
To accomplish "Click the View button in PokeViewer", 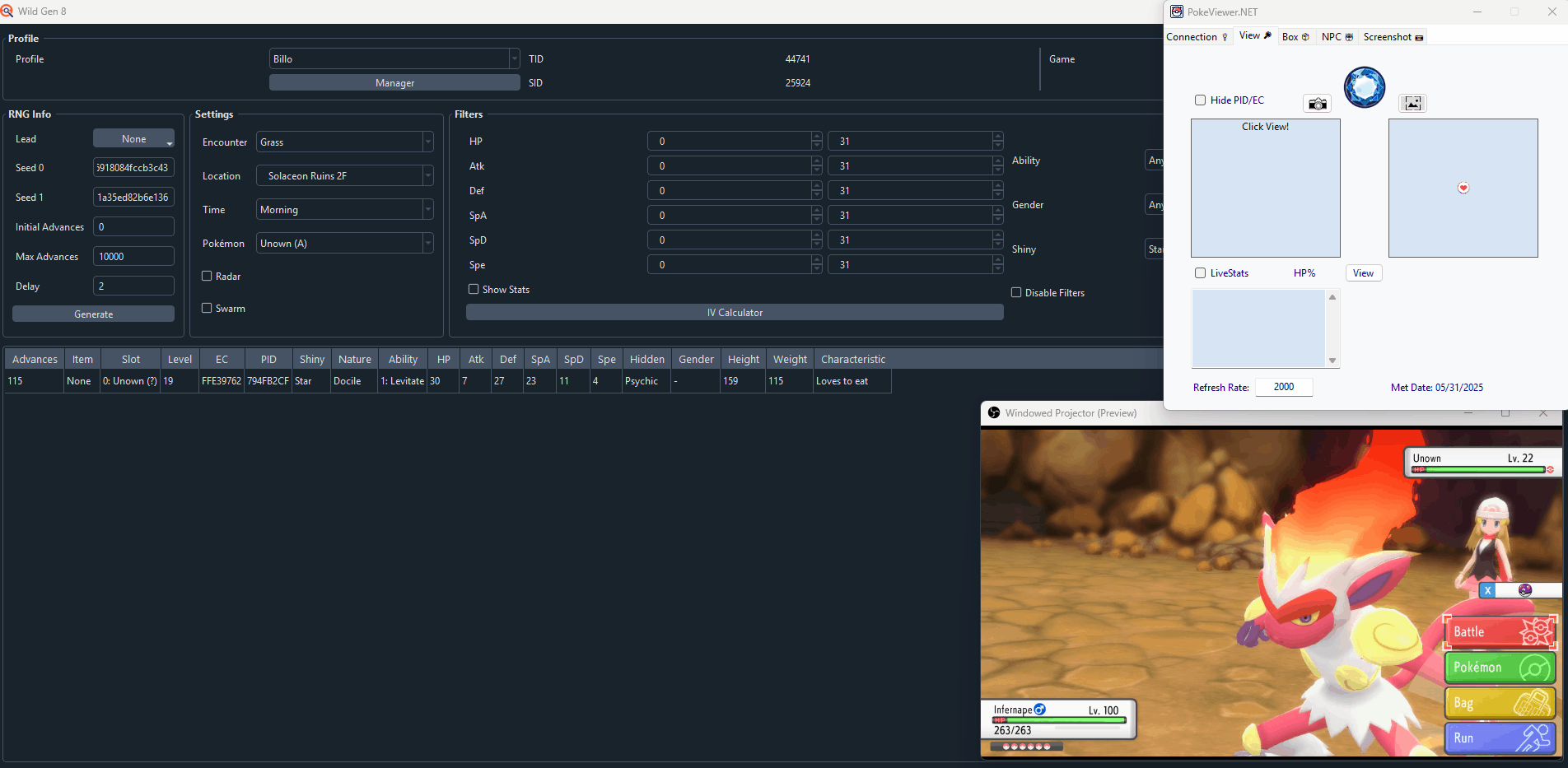I will point(1364,273).
